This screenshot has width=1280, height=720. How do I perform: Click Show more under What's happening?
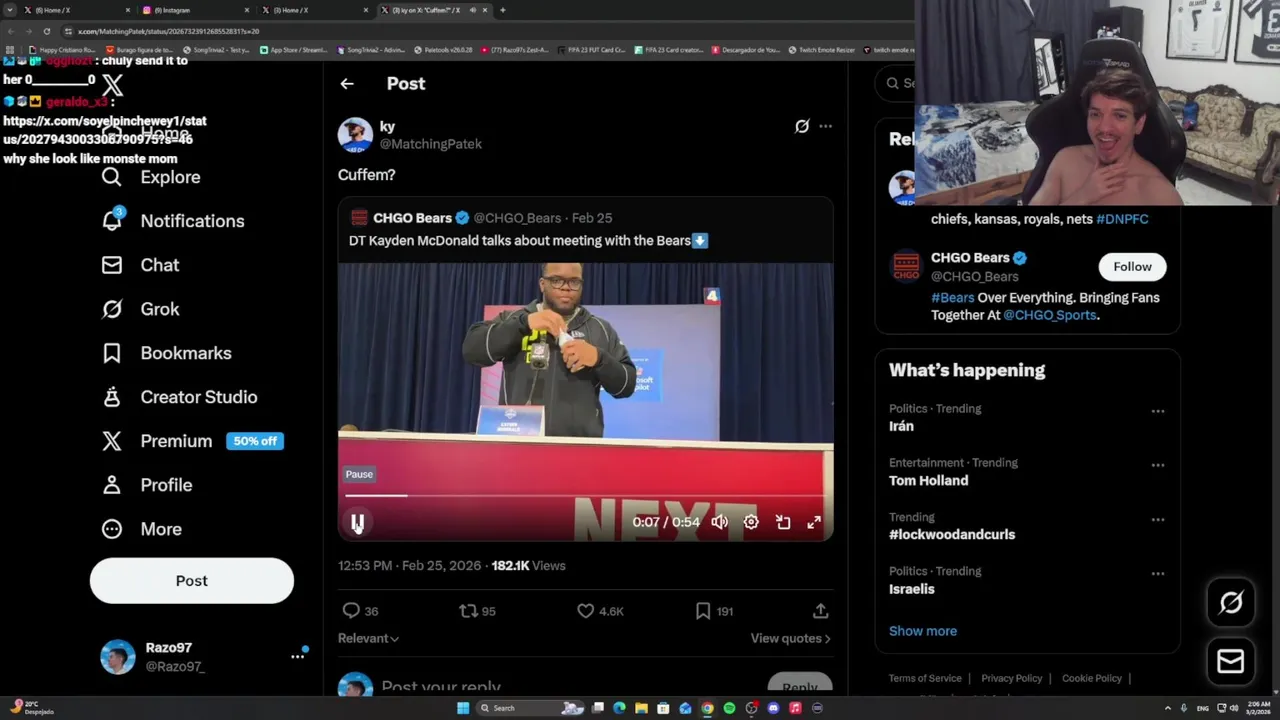[923, 631]
